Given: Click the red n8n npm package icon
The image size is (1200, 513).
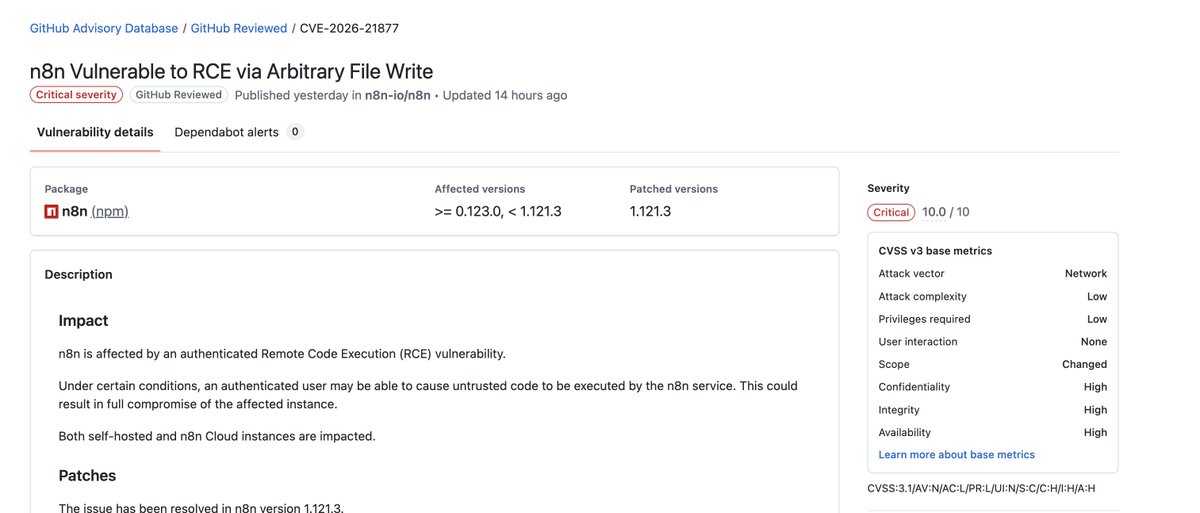Looking at the screenshot, I should pyautogui.click(x=51, y=211).
